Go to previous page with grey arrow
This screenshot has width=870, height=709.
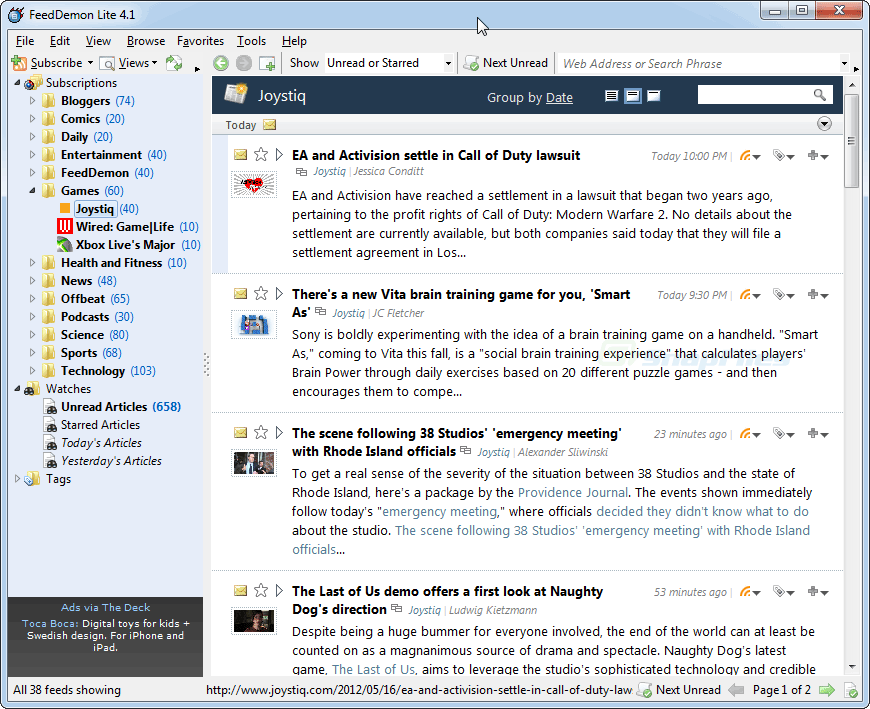click(x=736, y=690)
